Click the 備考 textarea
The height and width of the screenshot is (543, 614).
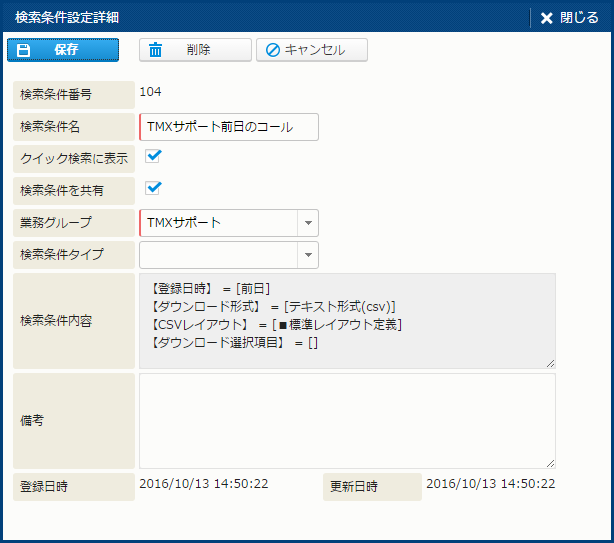(347, 421)
